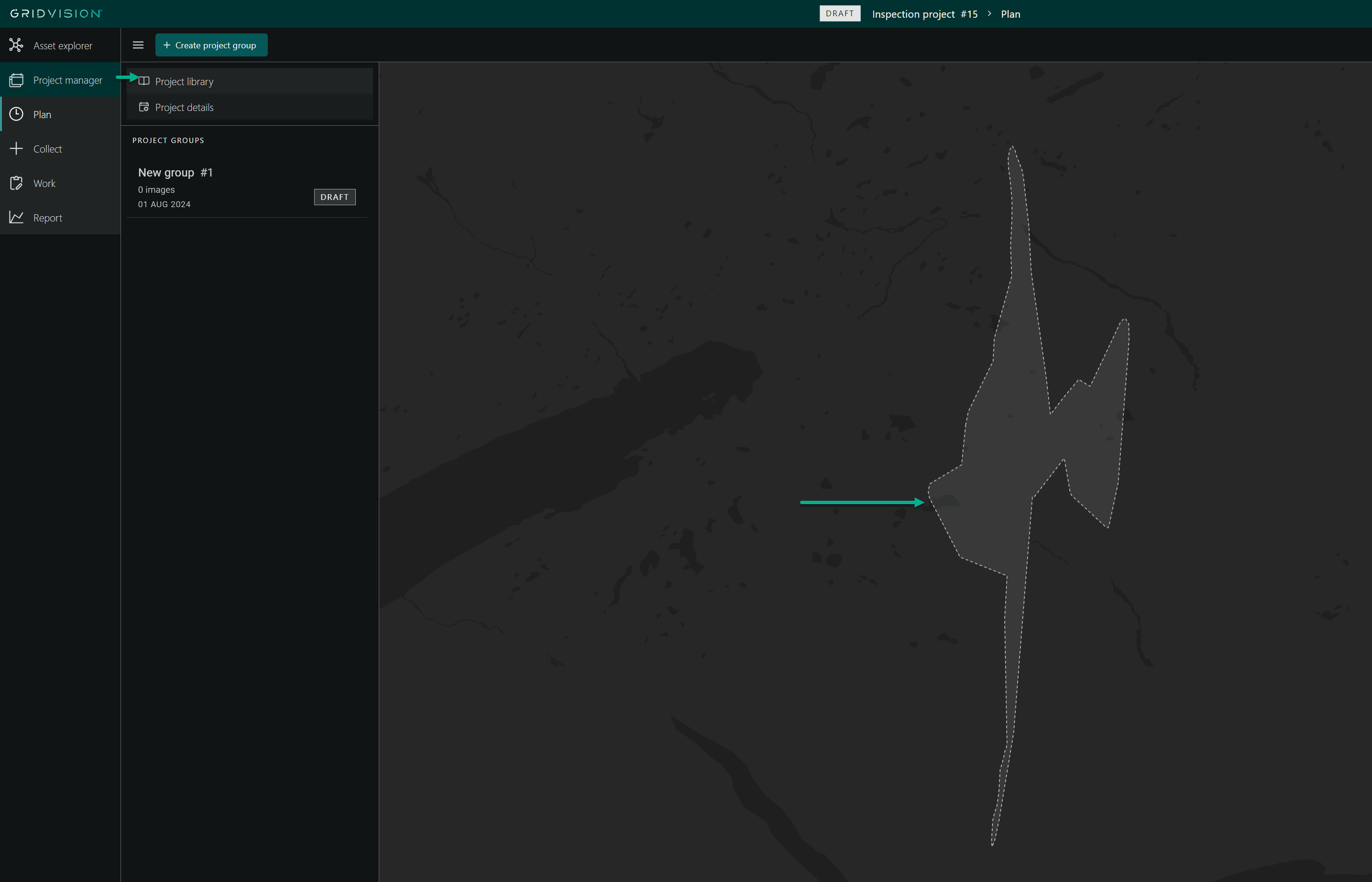
Task: Click the Plan clock icon
Action: pos(16,114)
